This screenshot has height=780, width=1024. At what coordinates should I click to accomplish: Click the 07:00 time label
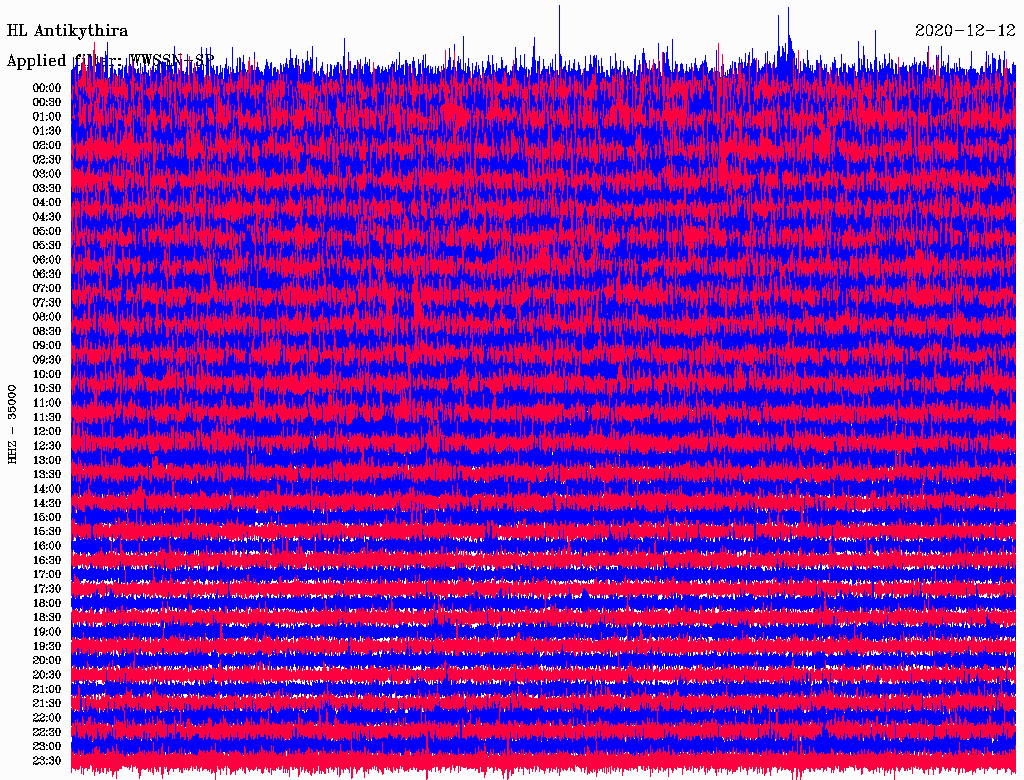(x=47, y=289)
